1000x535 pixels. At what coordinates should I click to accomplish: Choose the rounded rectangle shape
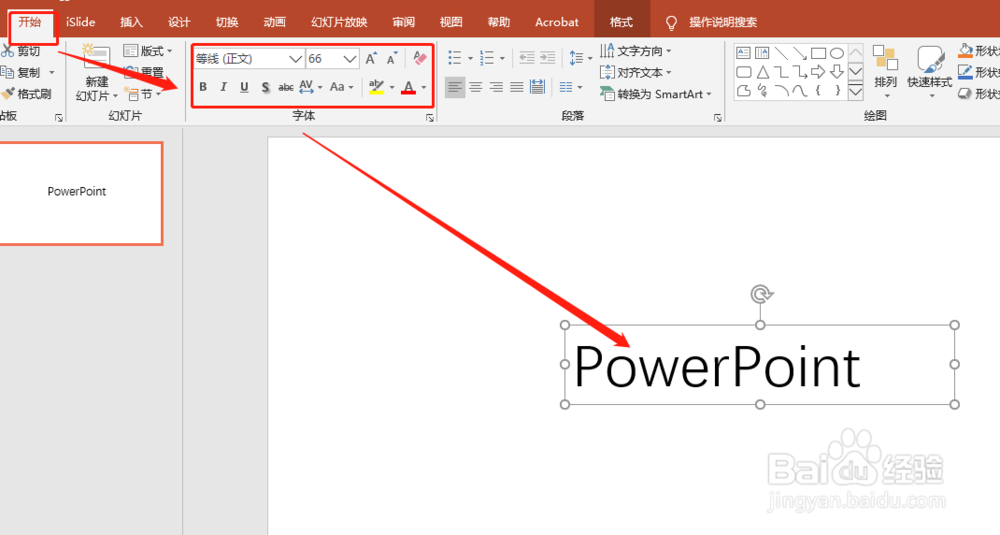(x=743, y=72)
